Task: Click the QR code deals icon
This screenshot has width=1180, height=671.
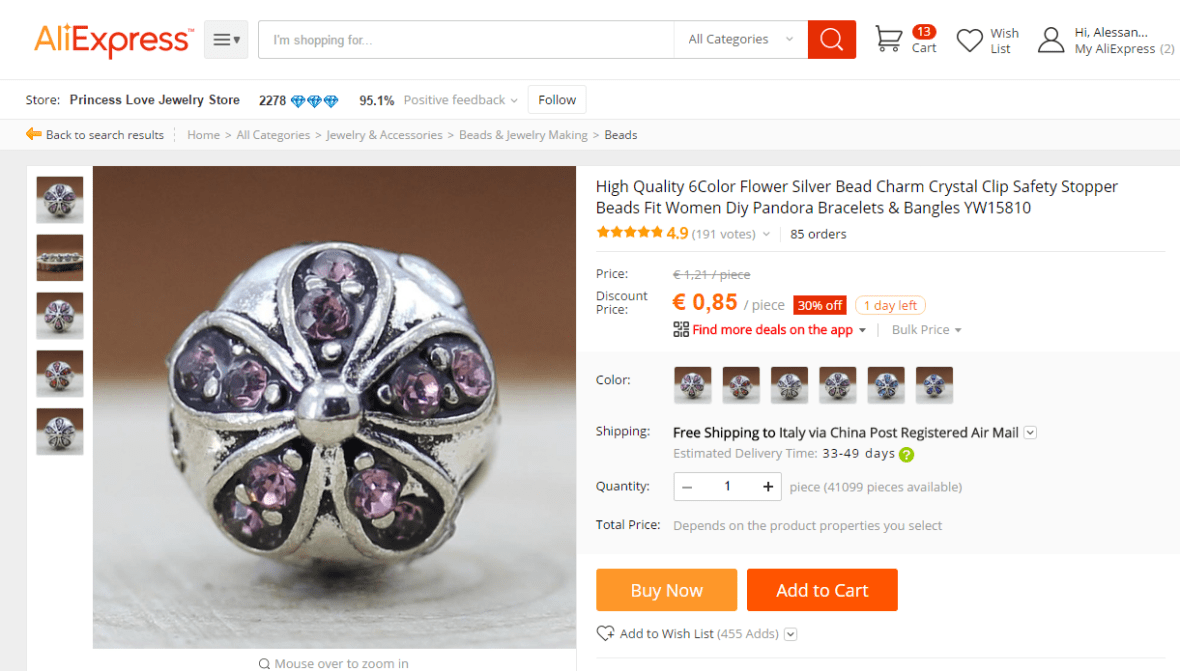Action: [x=681, y=330]
